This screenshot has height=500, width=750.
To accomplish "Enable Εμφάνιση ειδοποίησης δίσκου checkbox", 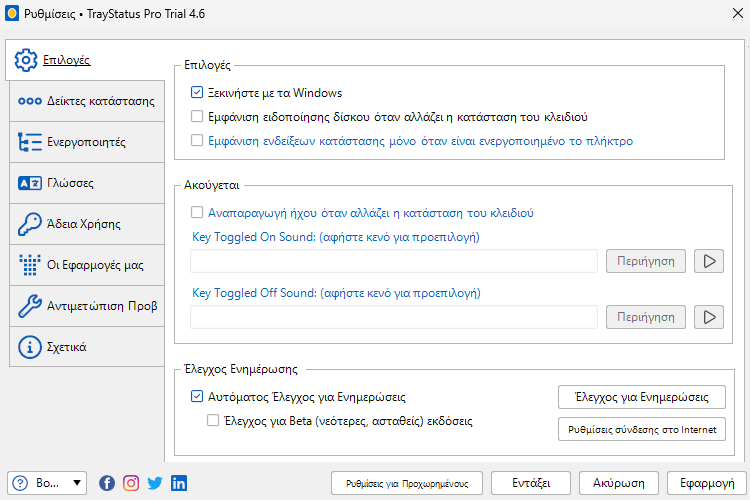I will (197, 116).
